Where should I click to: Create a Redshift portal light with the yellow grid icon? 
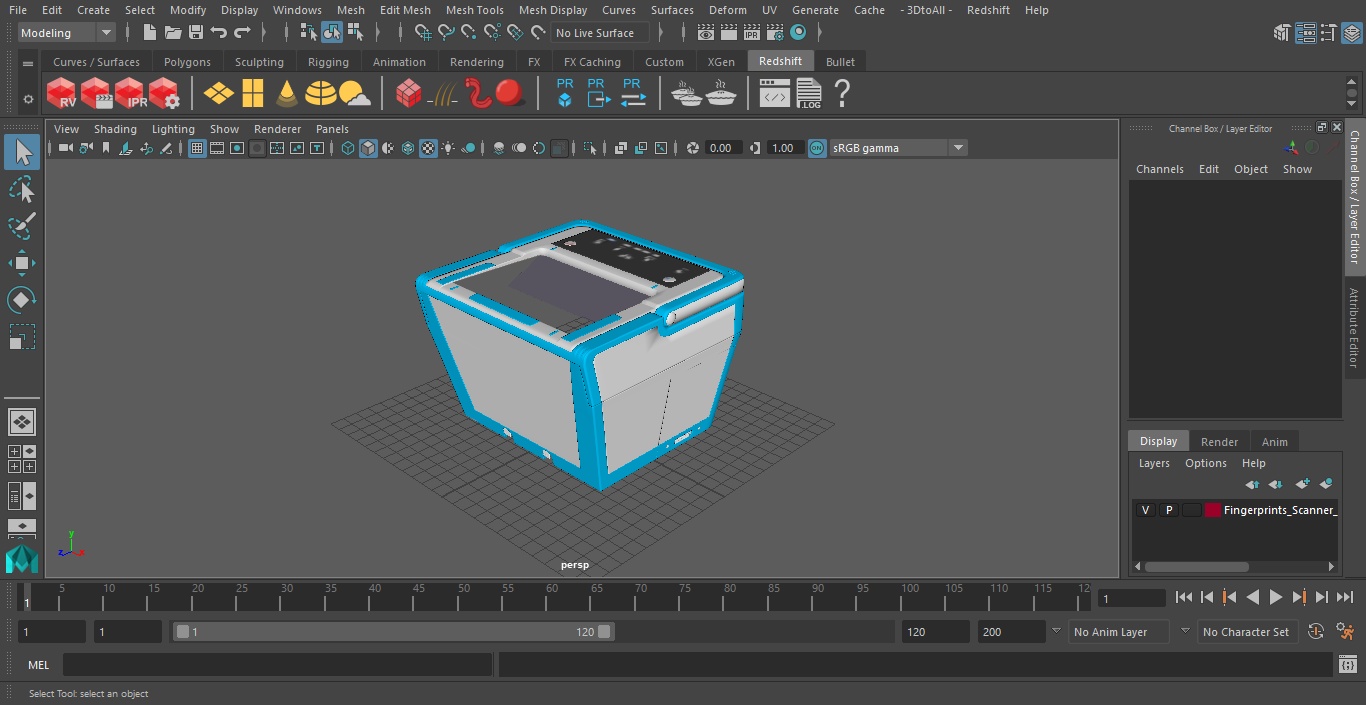tap(253, 94)
